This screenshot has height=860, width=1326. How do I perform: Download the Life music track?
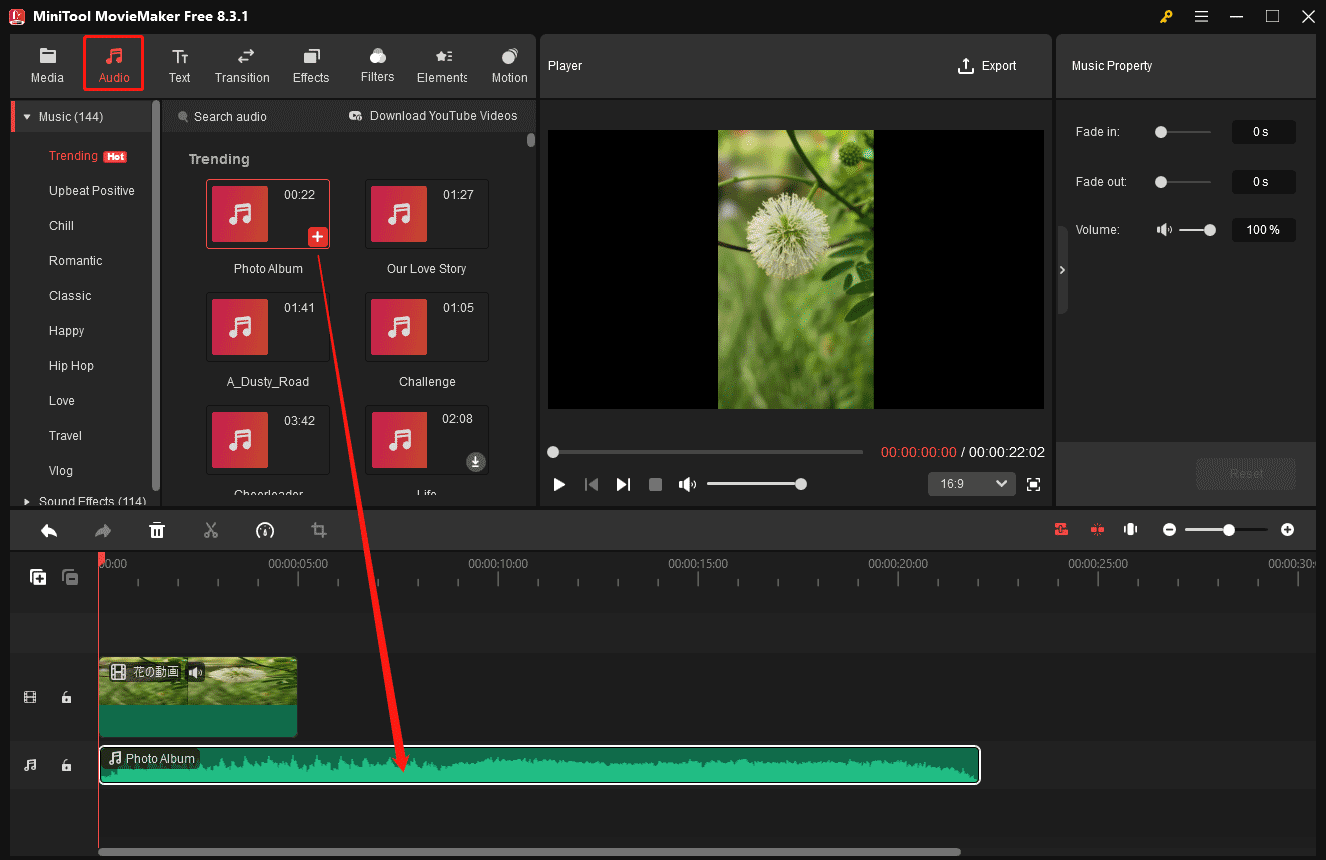[476, 461]
